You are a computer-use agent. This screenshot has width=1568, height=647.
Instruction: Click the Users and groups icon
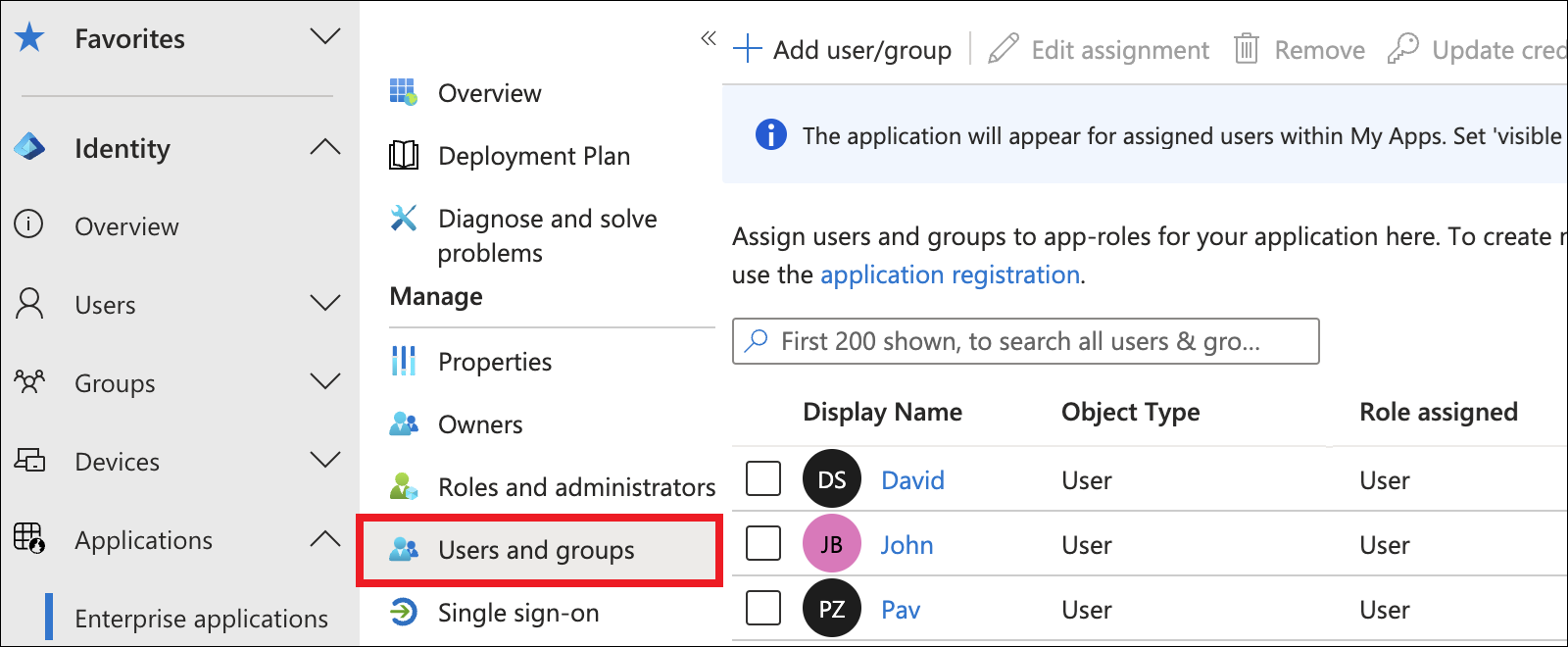(404, 549)
